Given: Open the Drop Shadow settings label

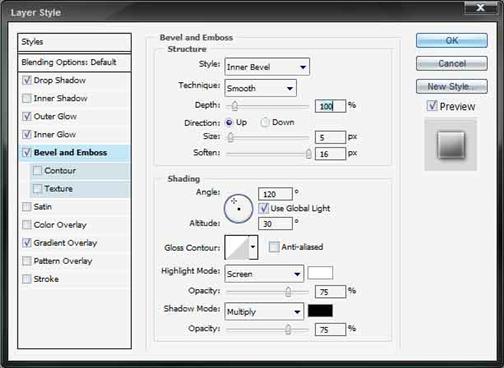Looking at the screenshot, I should pyautogui.click(x=60, y=80).
